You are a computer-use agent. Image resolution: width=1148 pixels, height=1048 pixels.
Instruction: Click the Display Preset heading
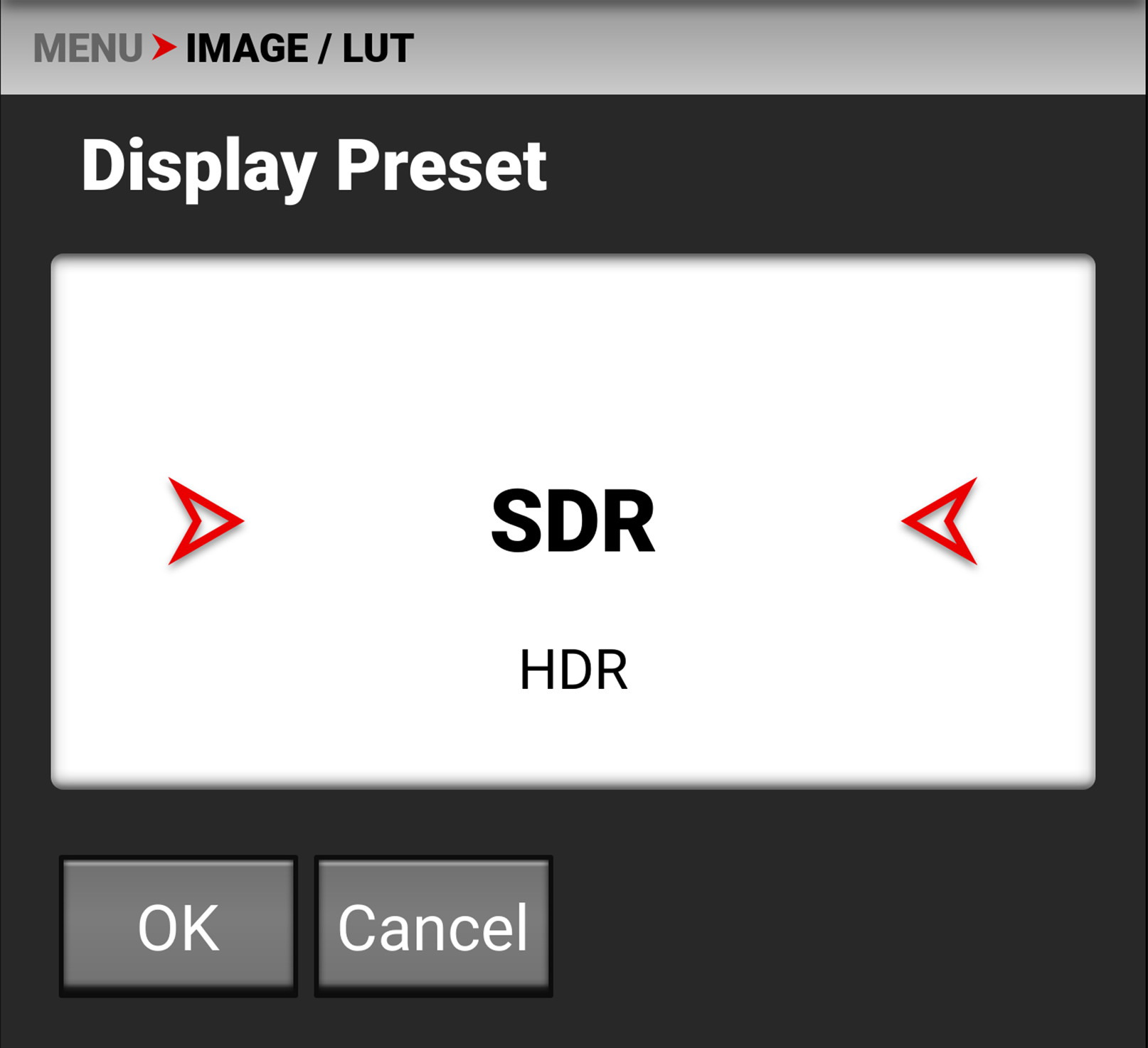click(x=314, y=166)
